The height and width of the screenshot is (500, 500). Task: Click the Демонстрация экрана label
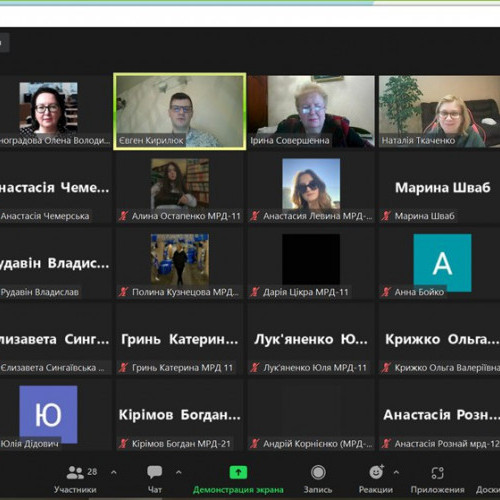tap(238, 490)
